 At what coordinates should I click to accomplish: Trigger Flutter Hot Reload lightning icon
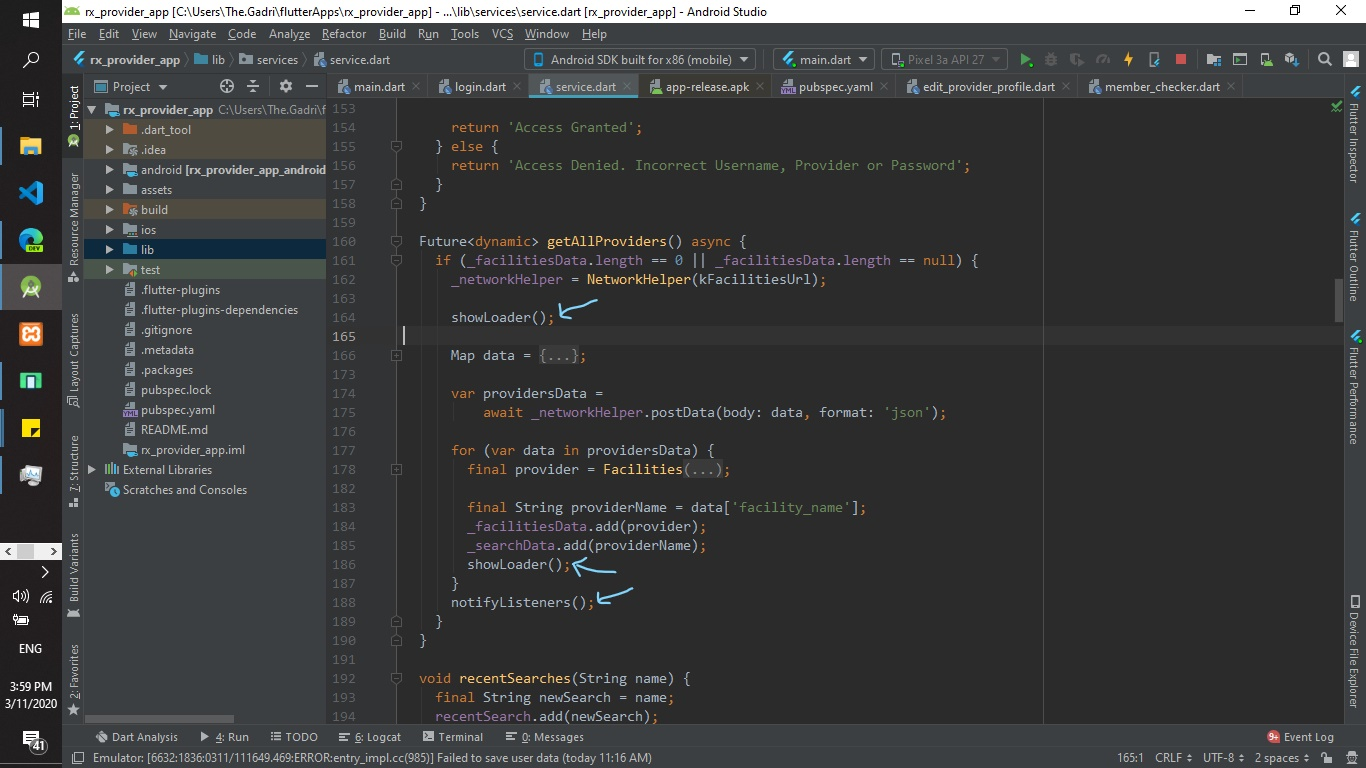click(x=1129, y=59)
